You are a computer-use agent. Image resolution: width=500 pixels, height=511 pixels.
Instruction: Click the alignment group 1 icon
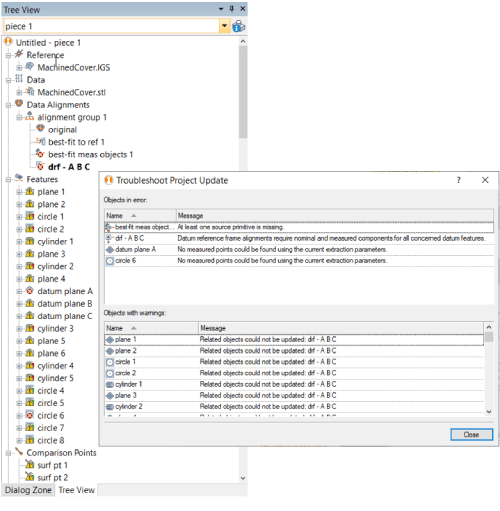[30, 117]
